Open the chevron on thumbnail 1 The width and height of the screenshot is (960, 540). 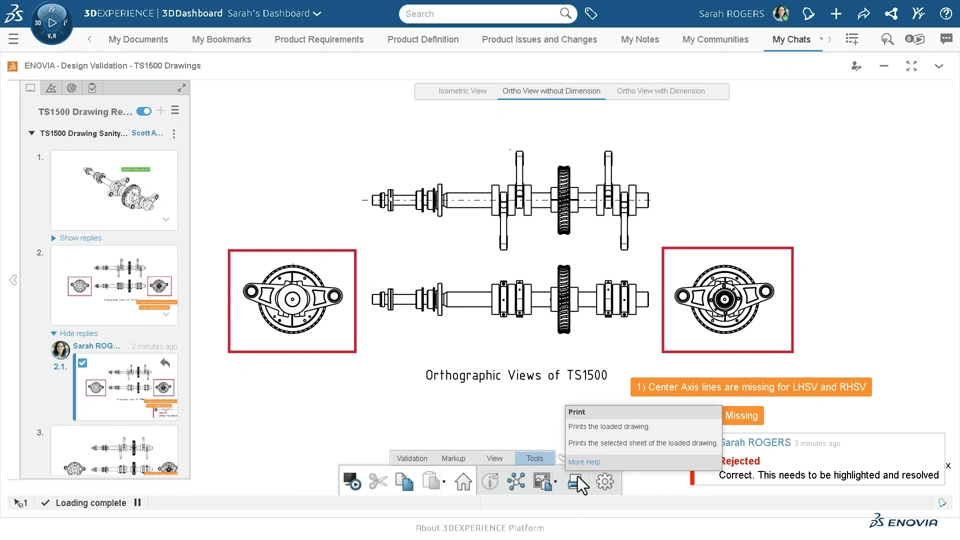tap(166, 219)
